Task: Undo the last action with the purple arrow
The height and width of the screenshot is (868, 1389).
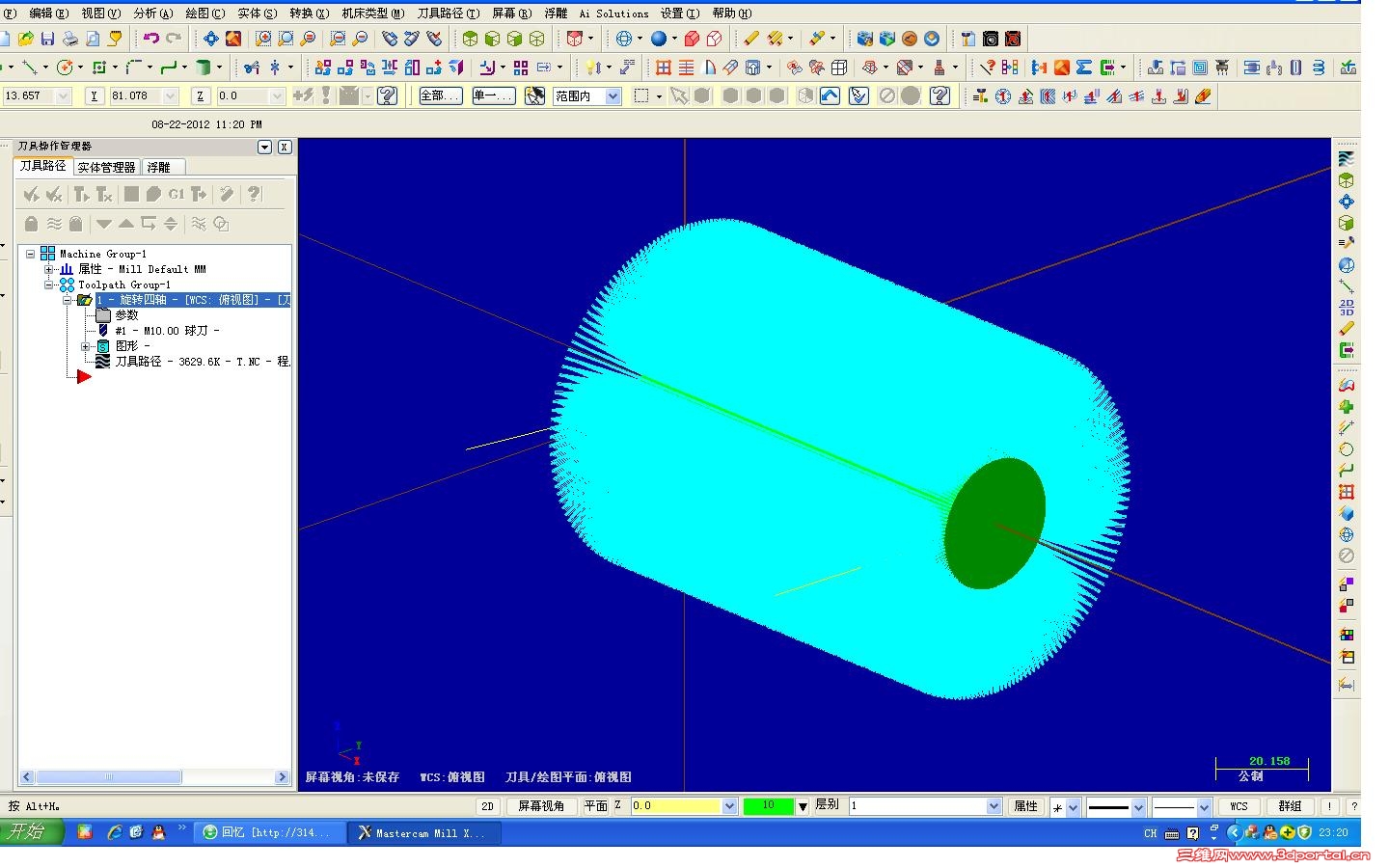Action: 151,39
